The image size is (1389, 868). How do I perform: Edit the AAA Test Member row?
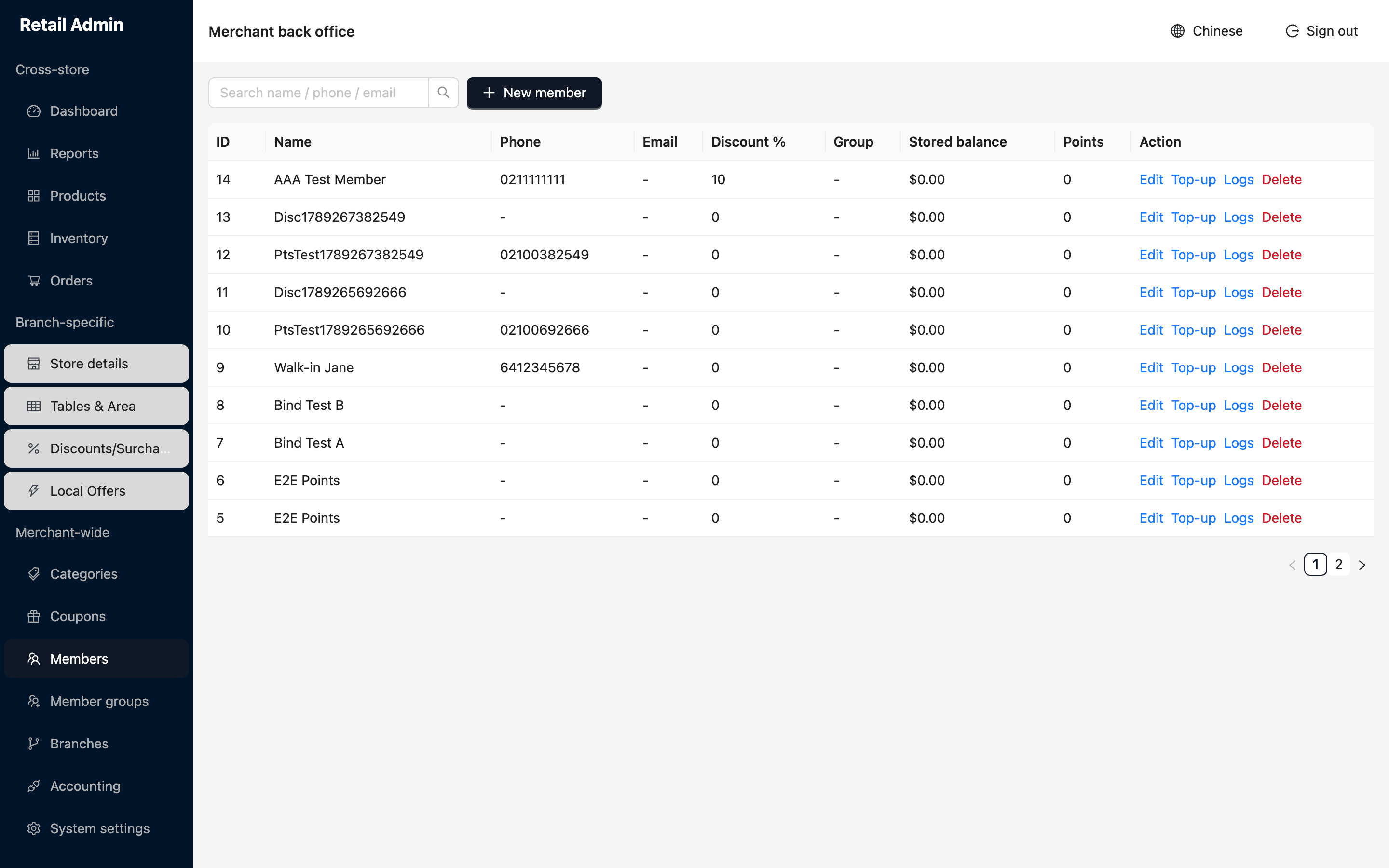(x=1151, y=180)
